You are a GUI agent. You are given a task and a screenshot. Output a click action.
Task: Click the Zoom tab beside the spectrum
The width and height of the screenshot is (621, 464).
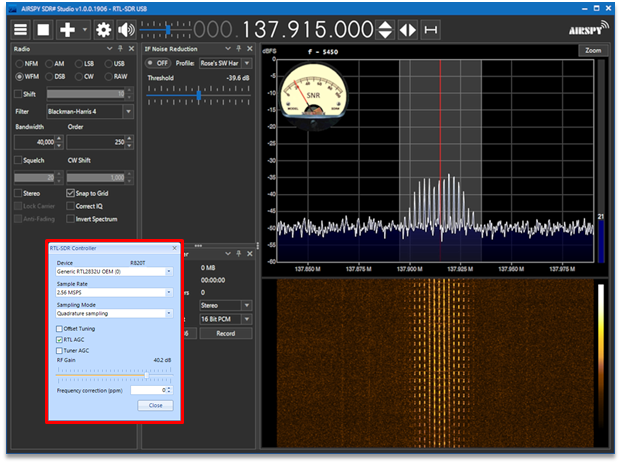tap(593, 50)
